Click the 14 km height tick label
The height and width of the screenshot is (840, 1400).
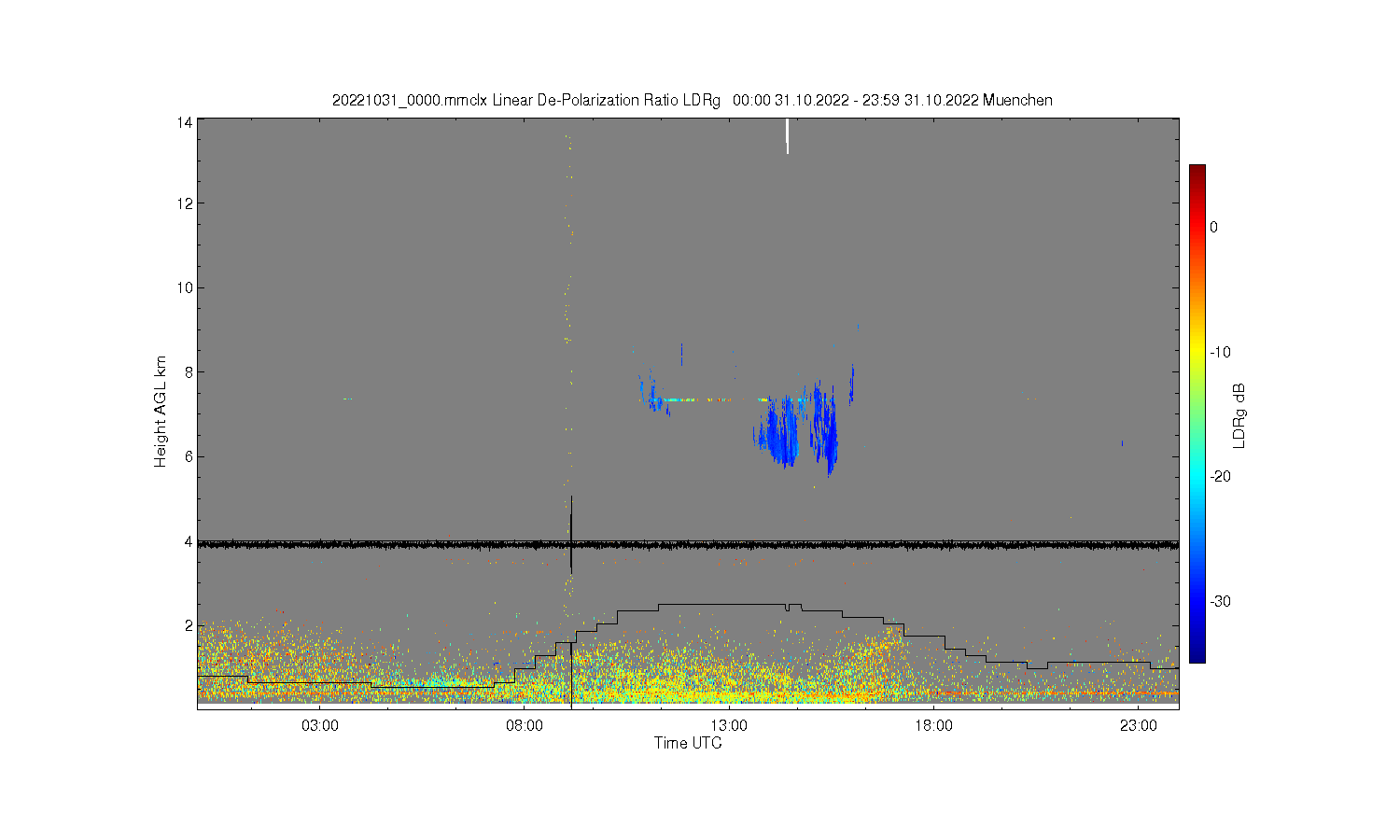point(185,122)
